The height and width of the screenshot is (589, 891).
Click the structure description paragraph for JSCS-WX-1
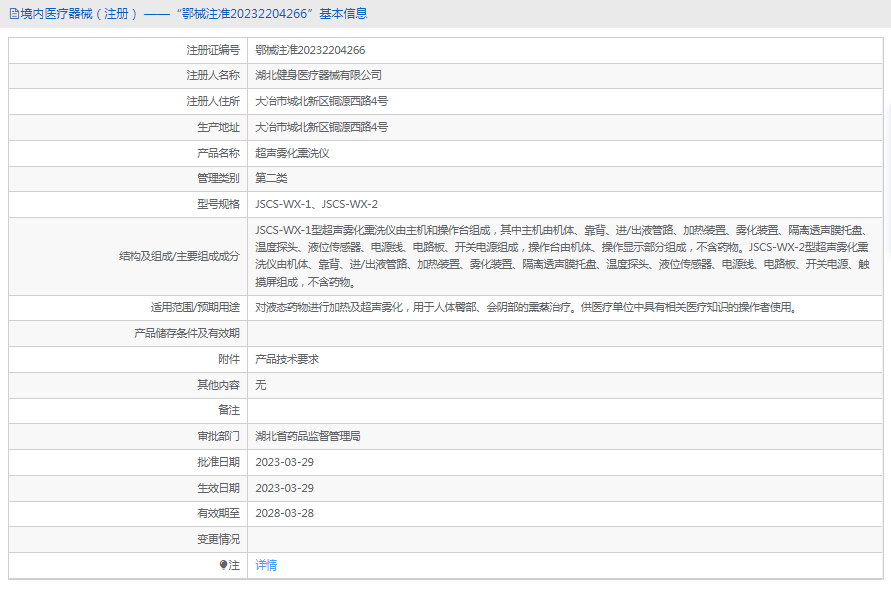[562, 256]
